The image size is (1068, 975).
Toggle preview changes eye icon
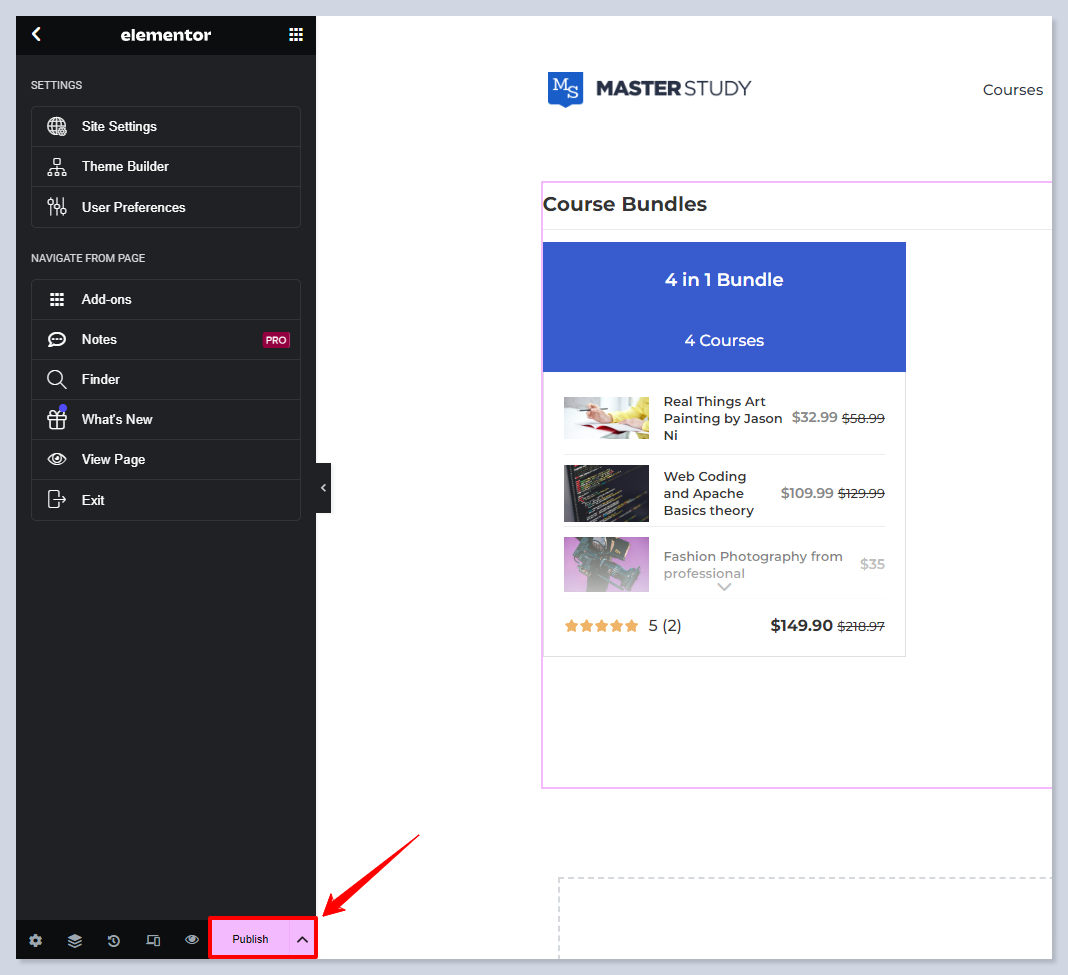192,940
